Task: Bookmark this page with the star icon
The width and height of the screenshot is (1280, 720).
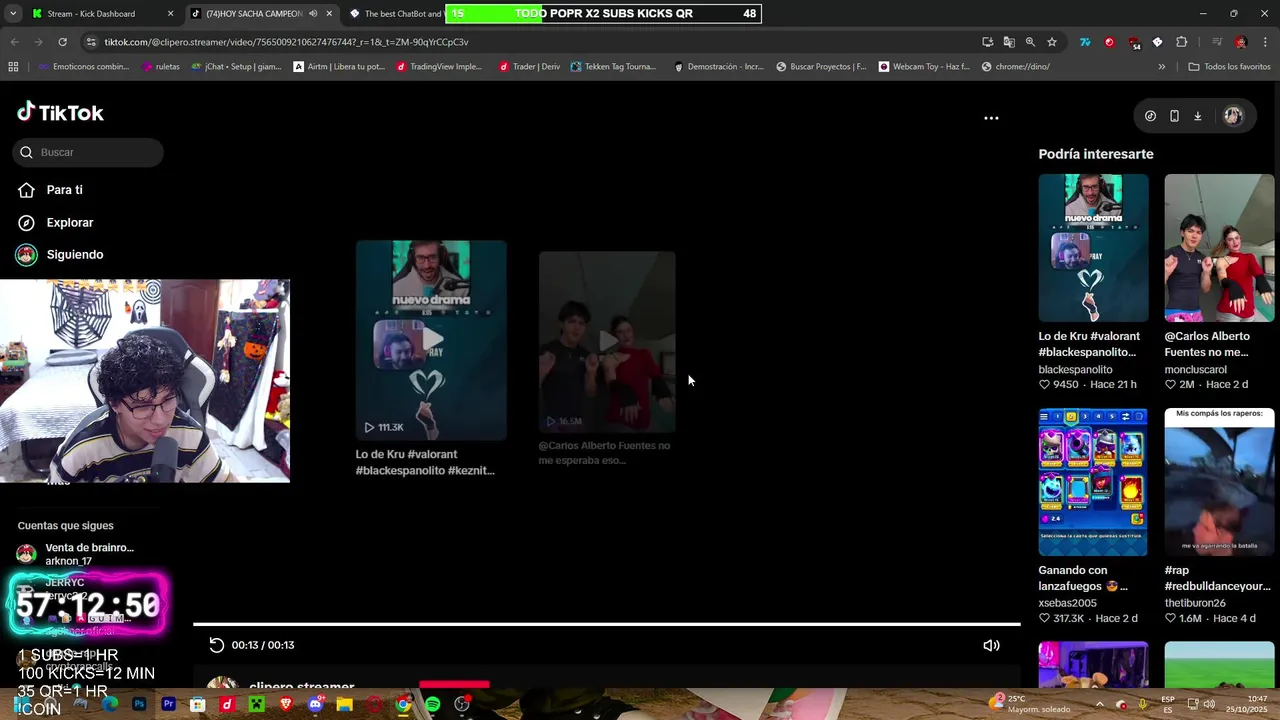Action: click(1052, 42)
